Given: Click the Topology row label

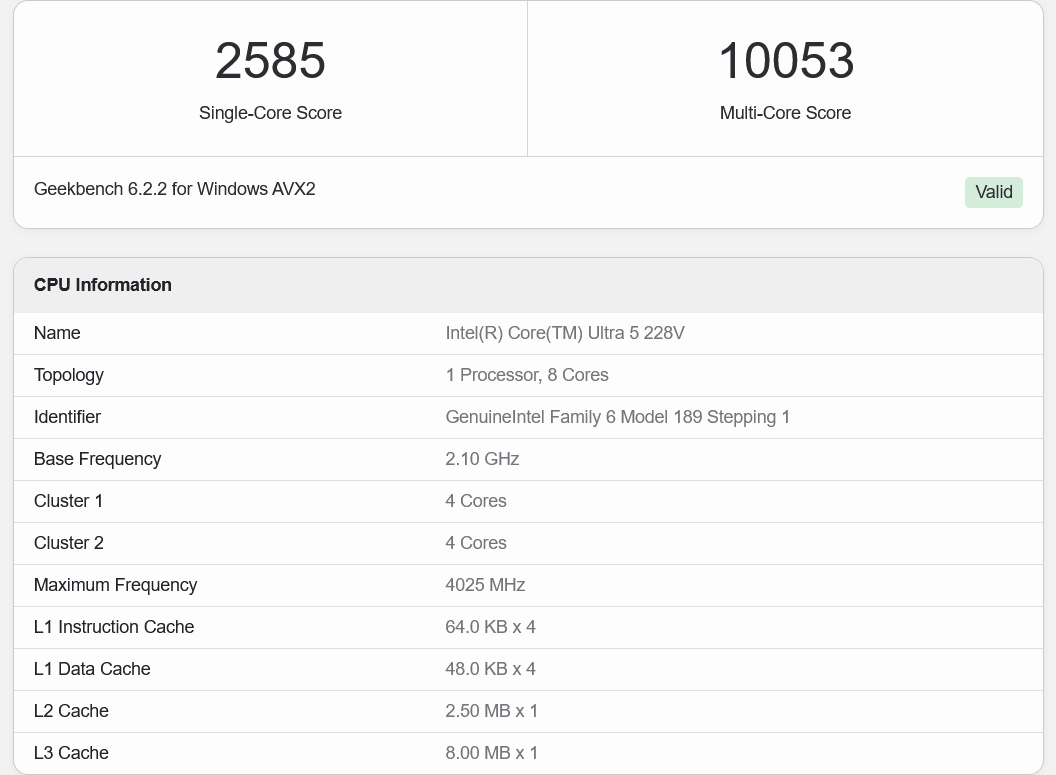Looking at the screenshot, I should 69,375.
